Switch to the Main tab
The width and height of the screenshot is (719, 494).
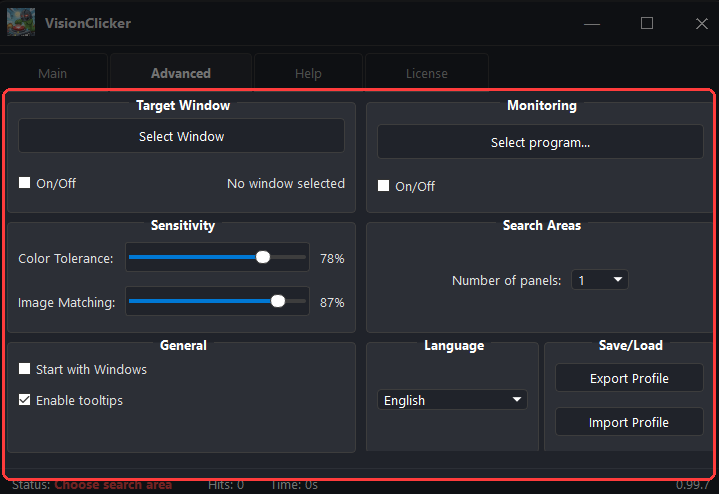coord(53,73)
